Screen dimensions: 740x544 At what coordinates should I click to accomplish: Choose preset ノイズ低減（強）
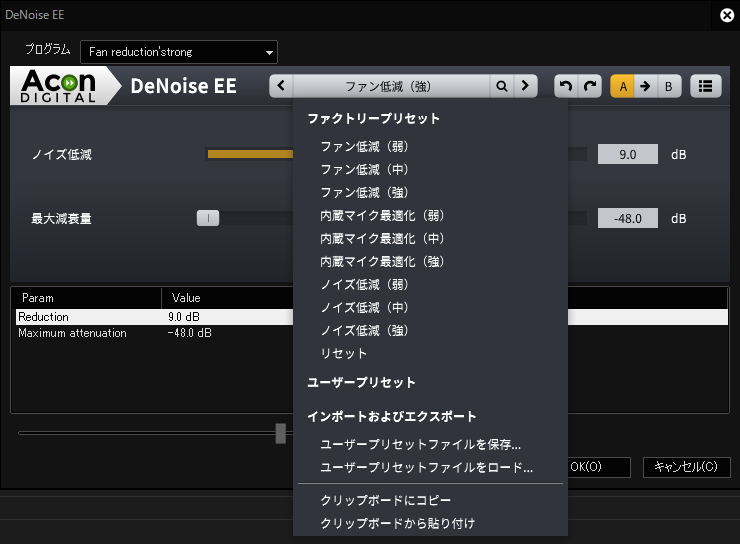coord(364,330)
